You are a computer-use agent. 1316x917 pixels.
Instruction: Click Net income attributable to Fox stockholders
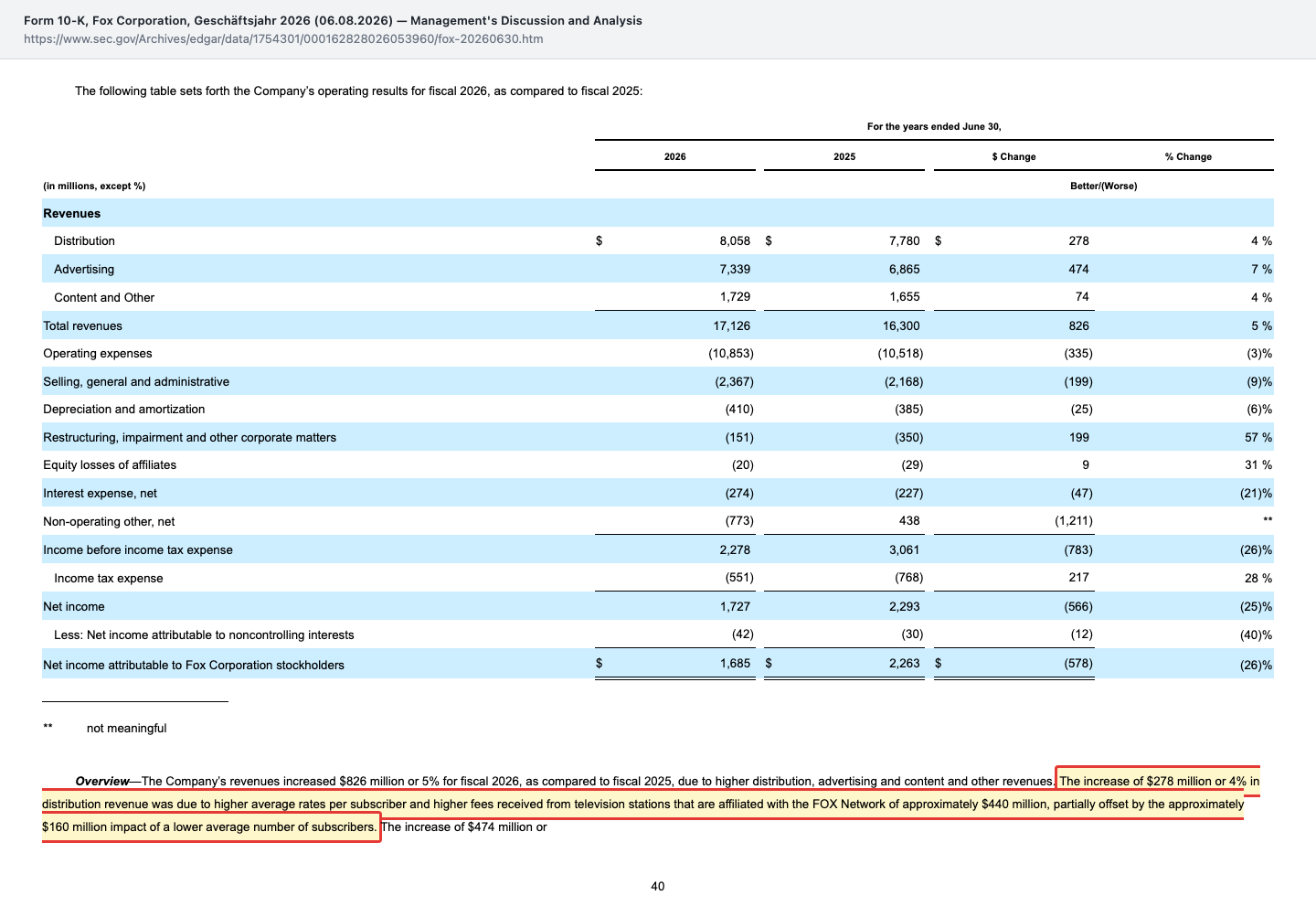tap(194, 666)
